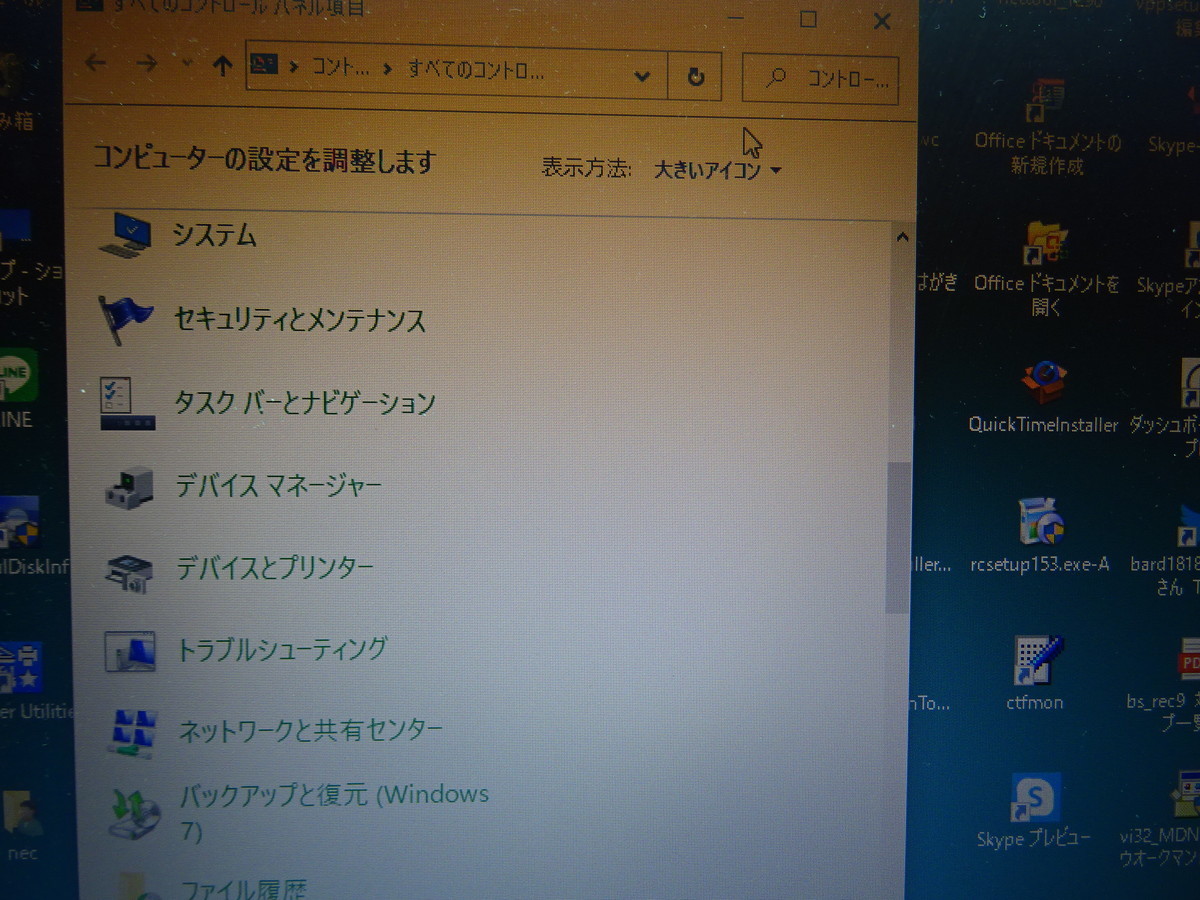The width and height of the screenshot is (1200, 900).
Task: Click すべてのコントロ... breadcrumb segment
Action: click(x=476, y=71)
